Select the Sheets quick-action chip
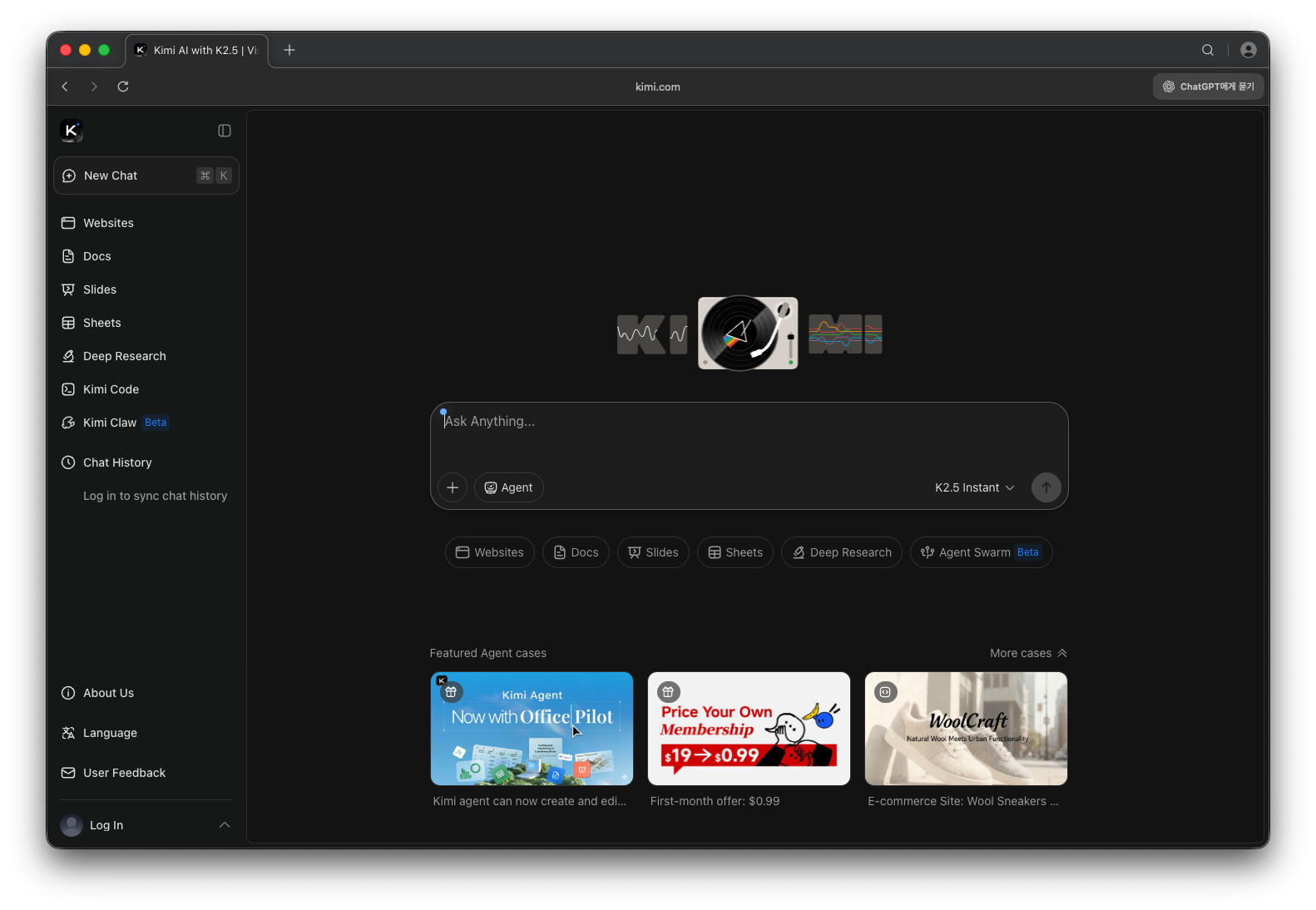The width and height of the screenshot is (1316, 910). 735,552
